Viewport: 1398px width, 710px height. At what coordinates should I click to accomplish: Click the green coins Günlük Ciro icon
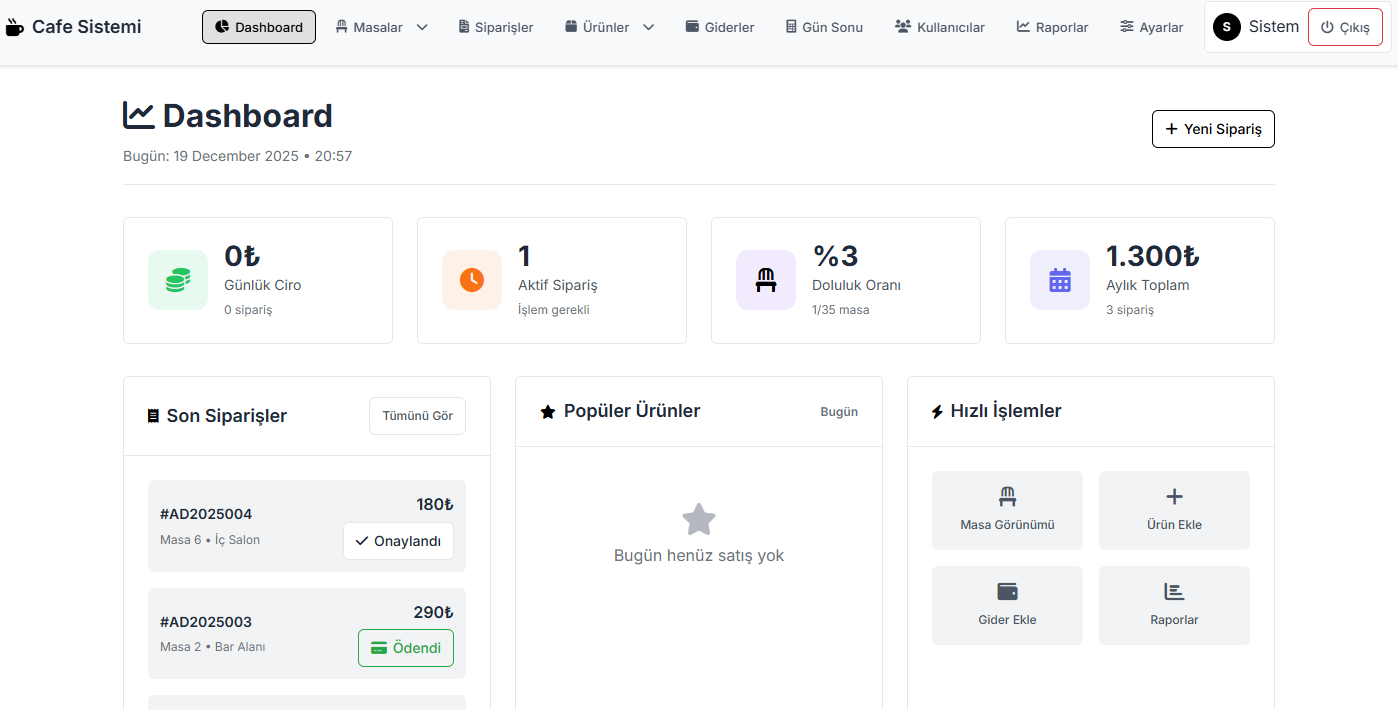tap(178, 280)
